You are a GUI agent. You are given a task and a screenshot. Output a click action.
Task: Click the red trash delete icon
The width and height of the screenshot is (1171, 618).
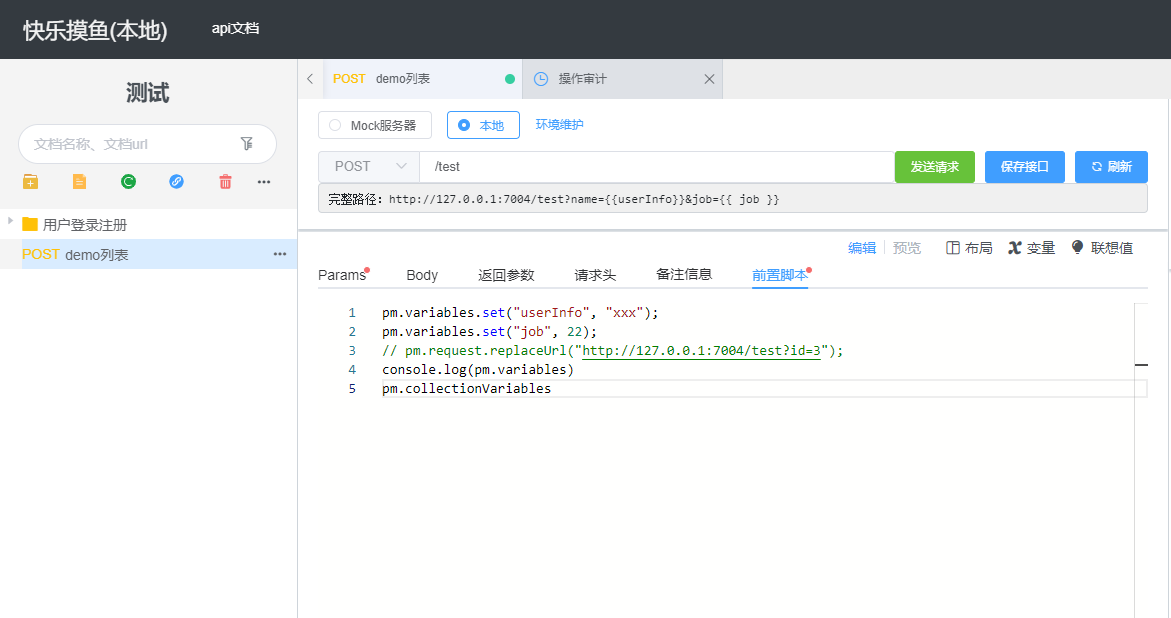click(x=225, y=181)
